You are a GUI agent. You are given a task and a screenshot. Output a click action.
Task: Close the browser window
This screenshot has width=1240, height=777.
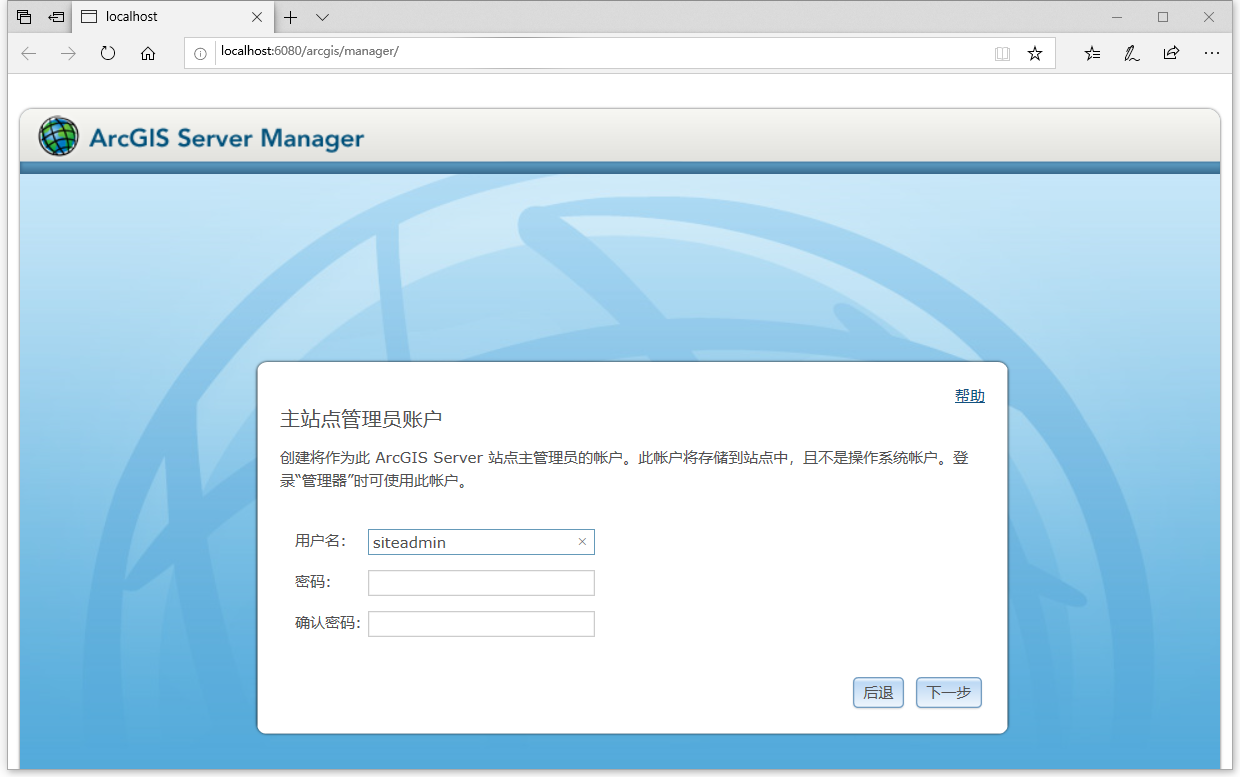pos(1209,17)
